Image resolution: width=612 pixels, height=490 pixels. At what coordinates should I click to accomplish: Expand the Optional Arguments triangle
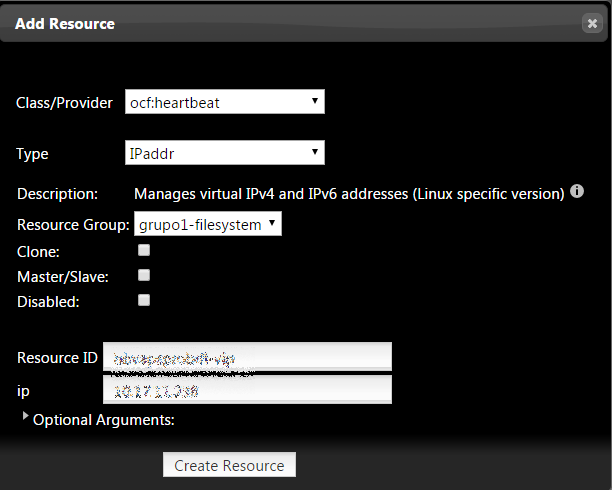pyautogui.click(x=25, y=416)
